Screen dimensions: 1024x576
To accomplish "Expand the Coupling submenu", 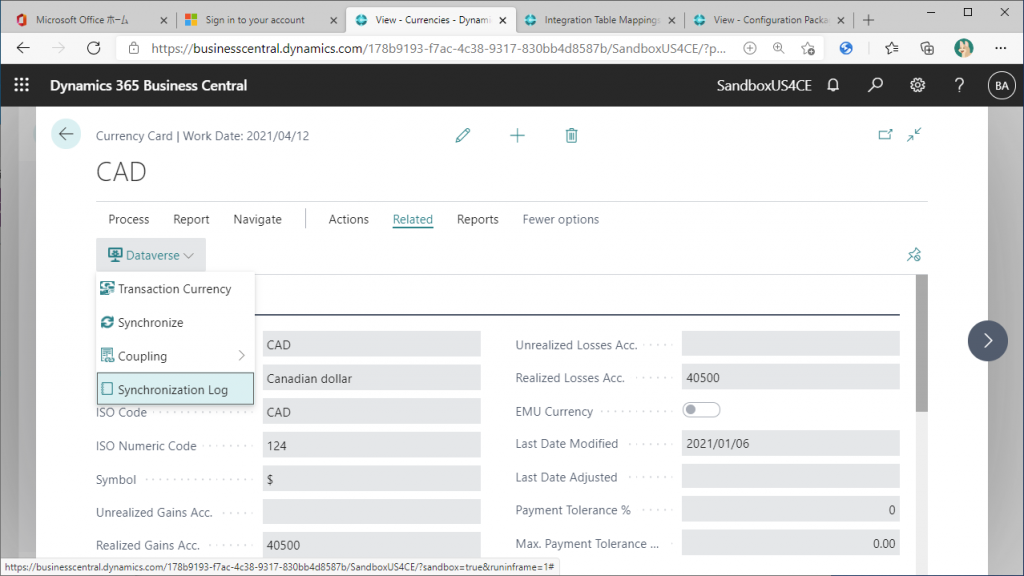I will pyautogui.click(x=175, y=356).
